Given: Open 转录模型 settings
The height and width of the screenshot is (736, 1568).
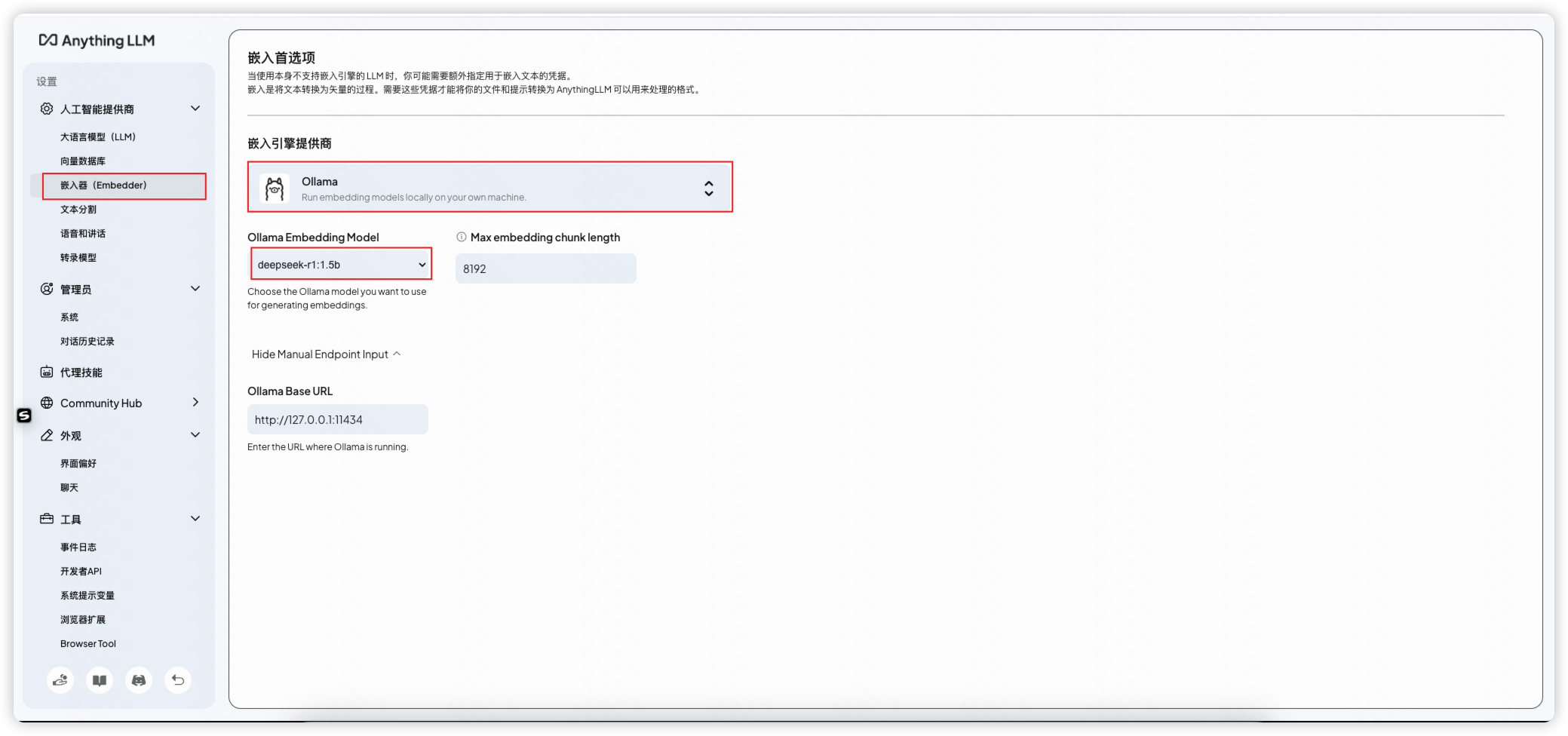Looking at the screenshot, I should pos(78,258).
